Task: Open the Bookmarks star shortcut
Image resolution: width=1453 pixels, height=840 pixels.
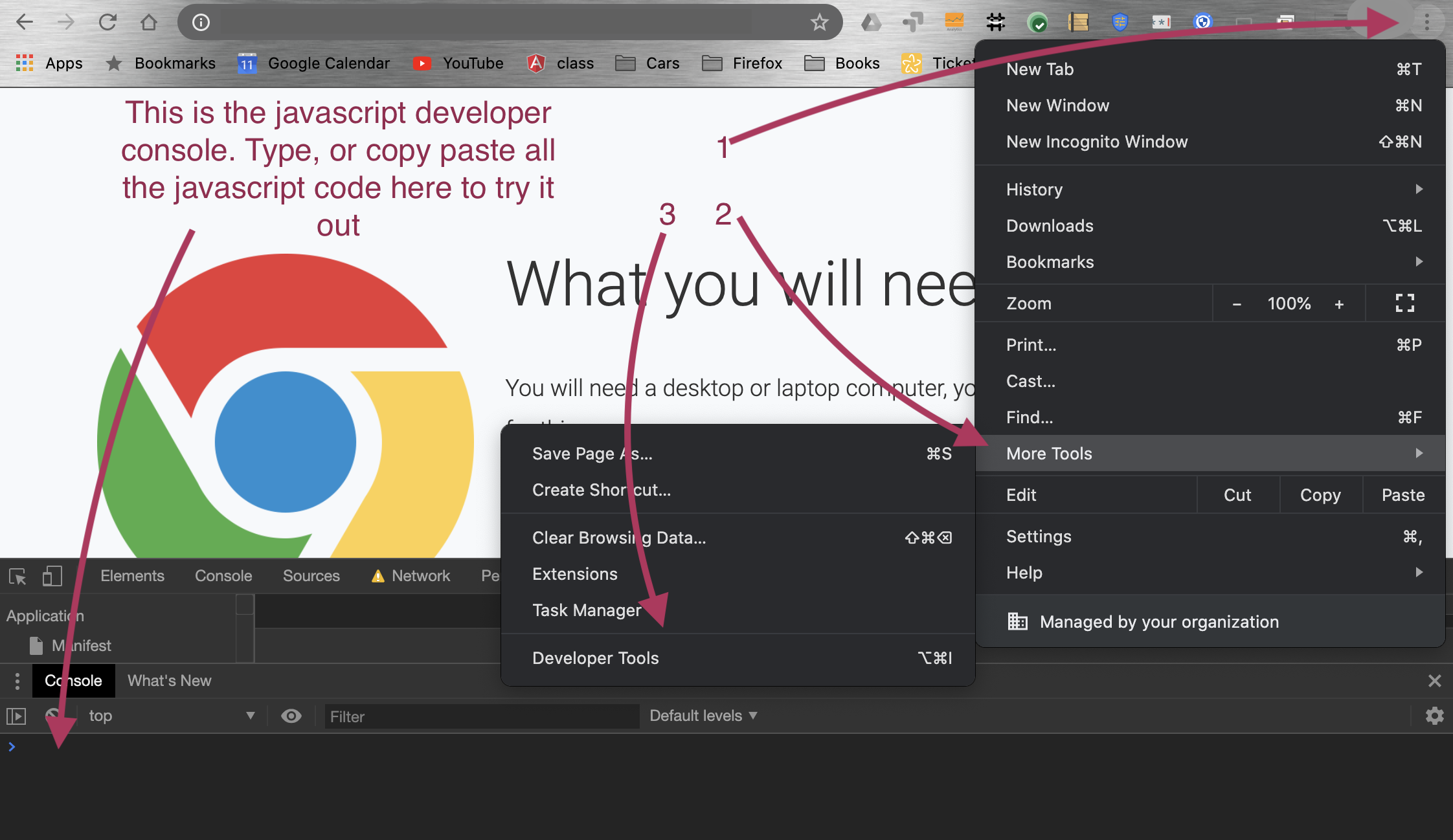Action: [161, 63]
